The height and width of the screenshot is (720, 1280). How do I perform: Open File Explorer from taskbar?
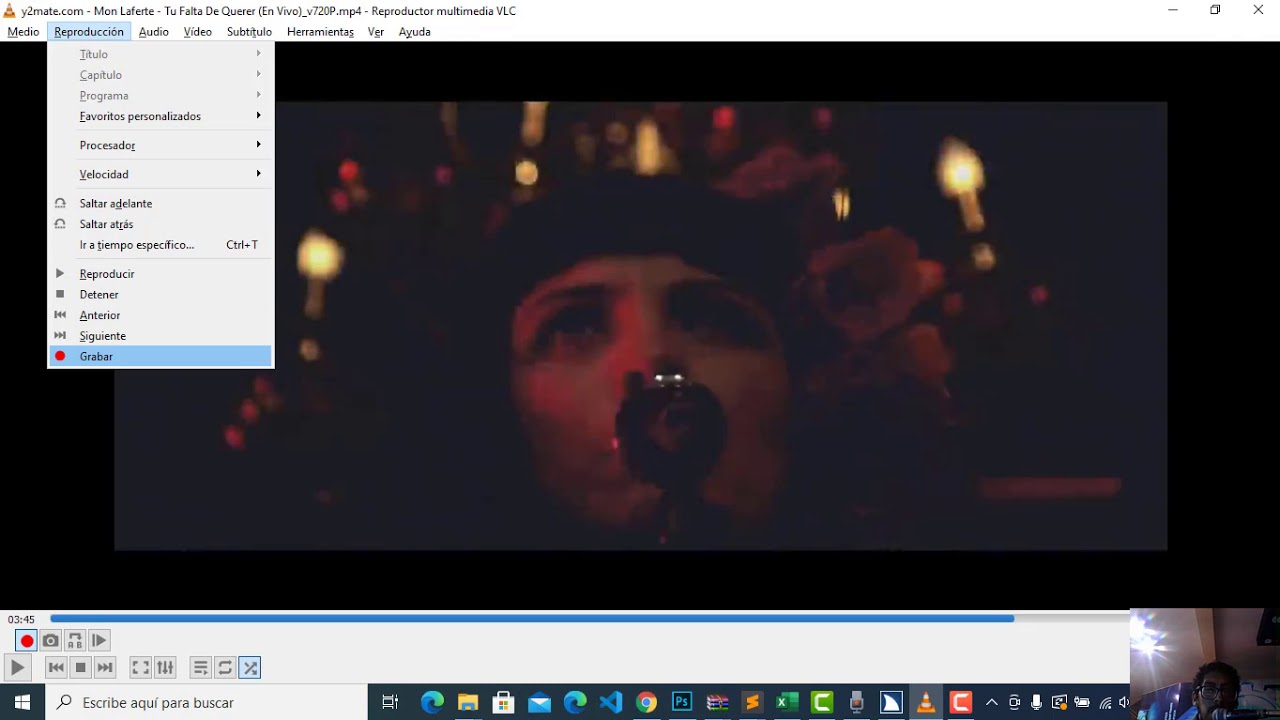click(468, 702)
